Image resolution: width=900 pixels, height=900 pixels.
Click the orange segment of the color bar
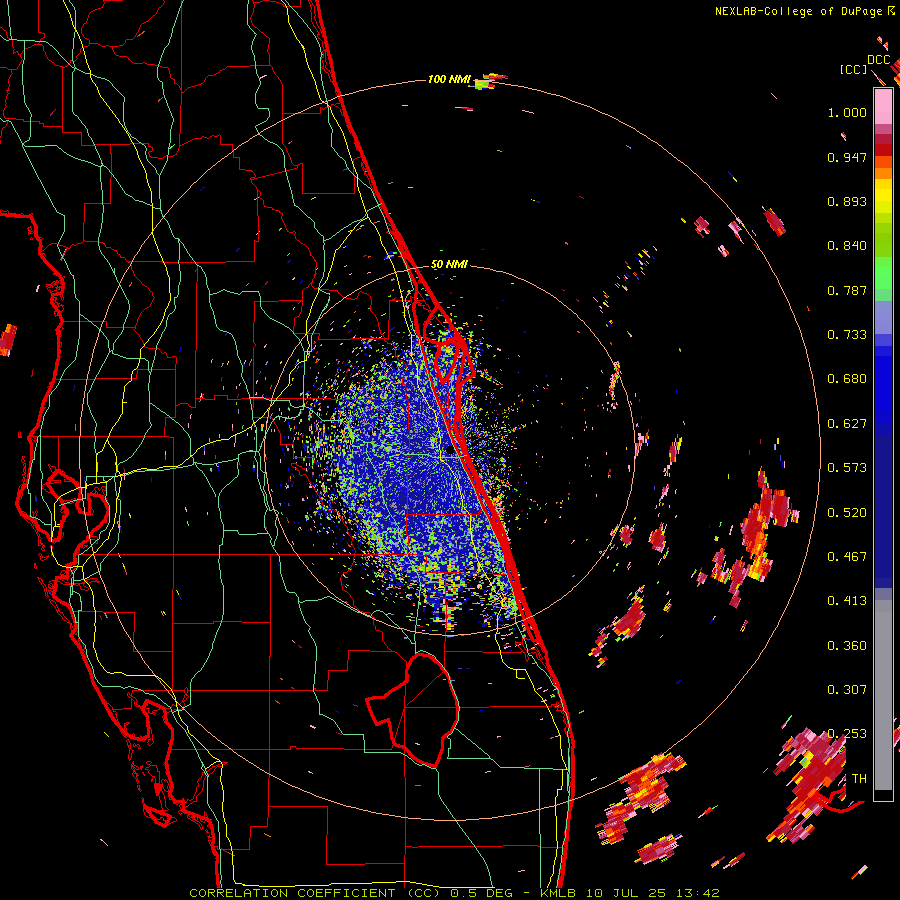click(883, 168)
